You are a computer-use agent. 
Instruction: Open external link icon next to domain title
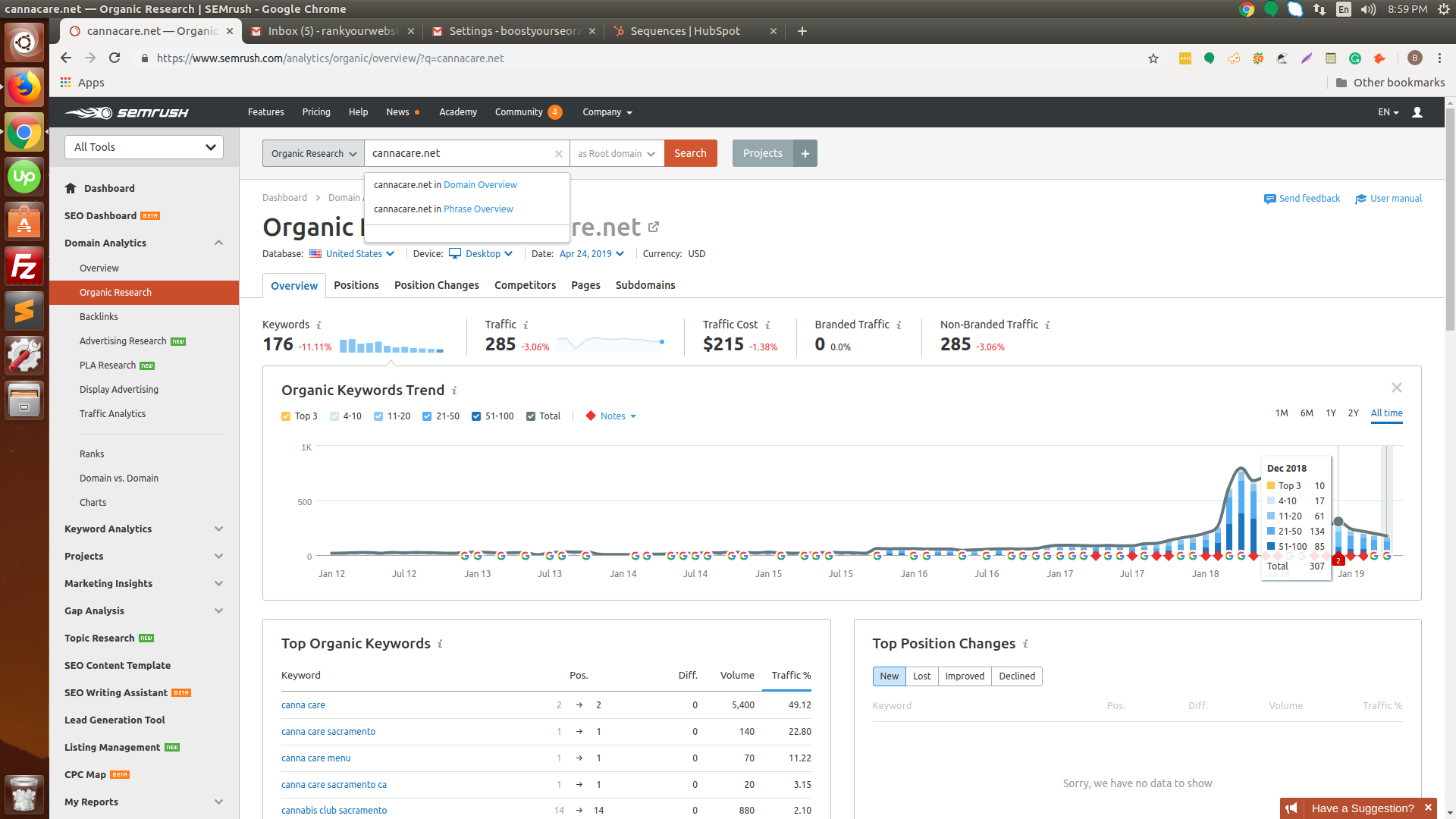(x=654, y=227)
